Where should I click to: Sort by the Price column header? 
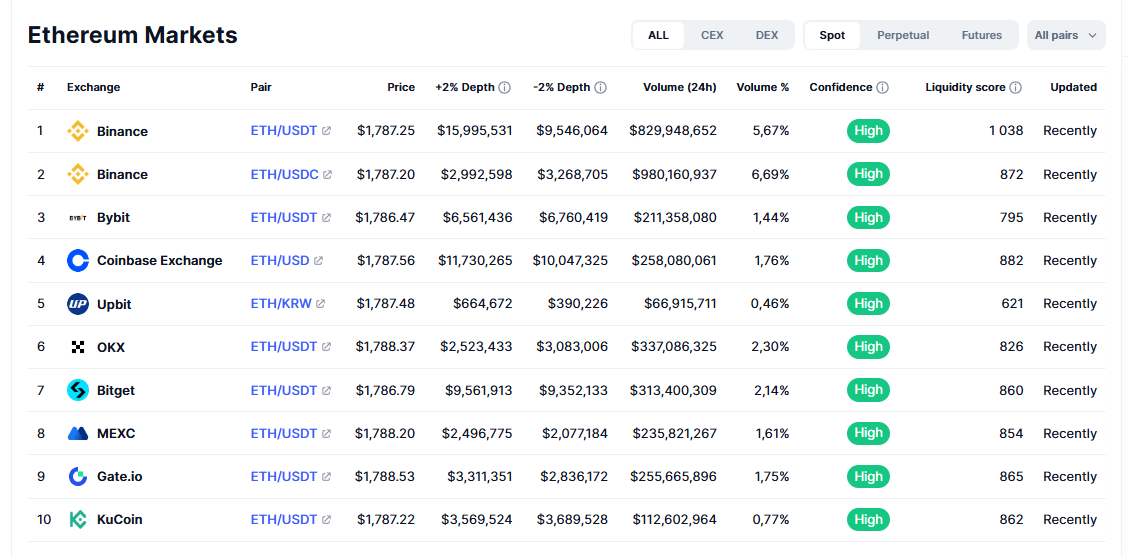tap(401, 87)
